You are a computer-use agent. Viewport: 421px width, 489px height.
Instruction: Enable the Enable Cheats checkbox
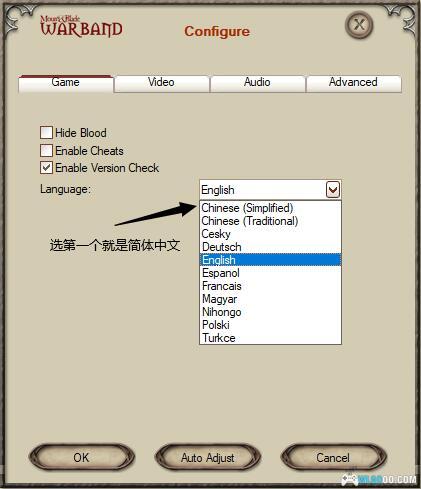point(46,150)
